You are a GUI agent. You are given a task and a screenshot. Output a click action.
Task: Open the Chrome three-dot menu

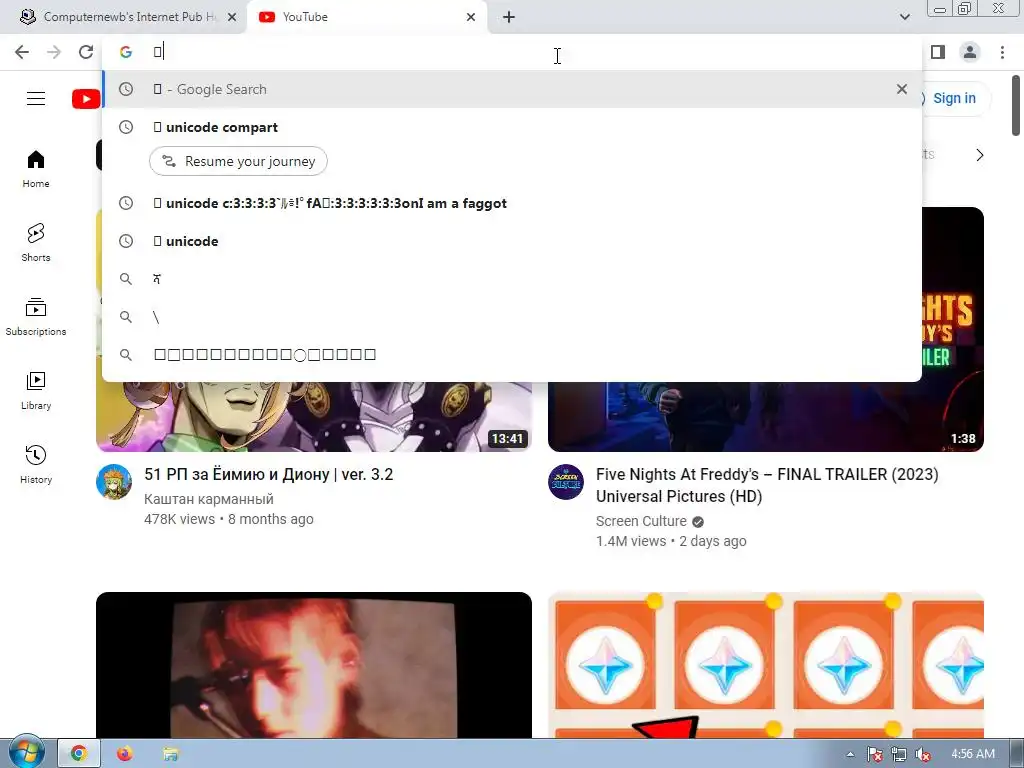pos(1002,52)
